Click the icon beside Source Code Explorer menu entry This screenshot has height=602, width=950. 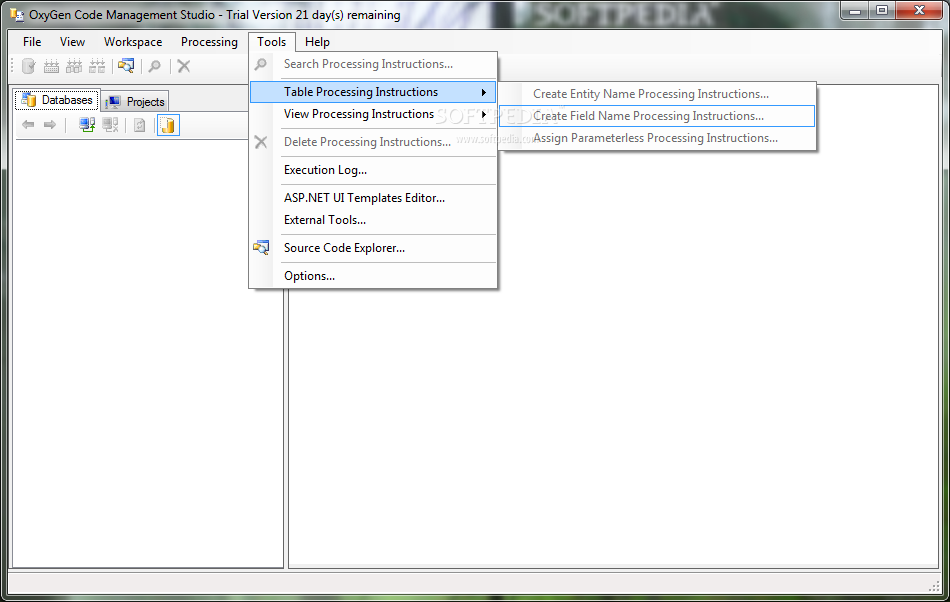[261, 248]
